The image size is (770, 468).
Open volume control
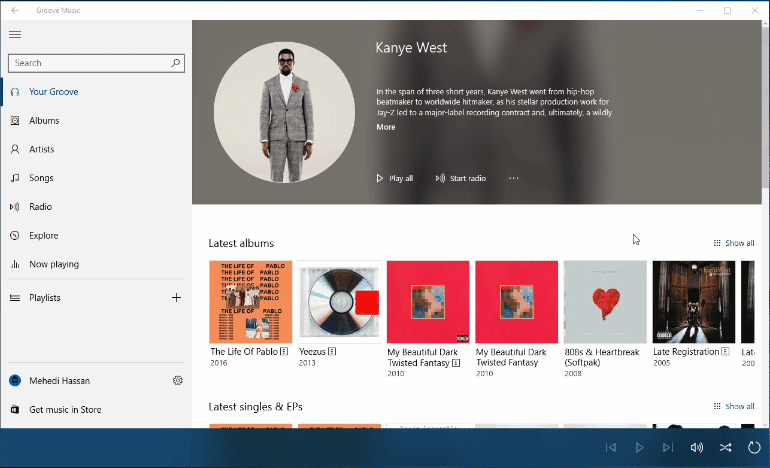696,447
